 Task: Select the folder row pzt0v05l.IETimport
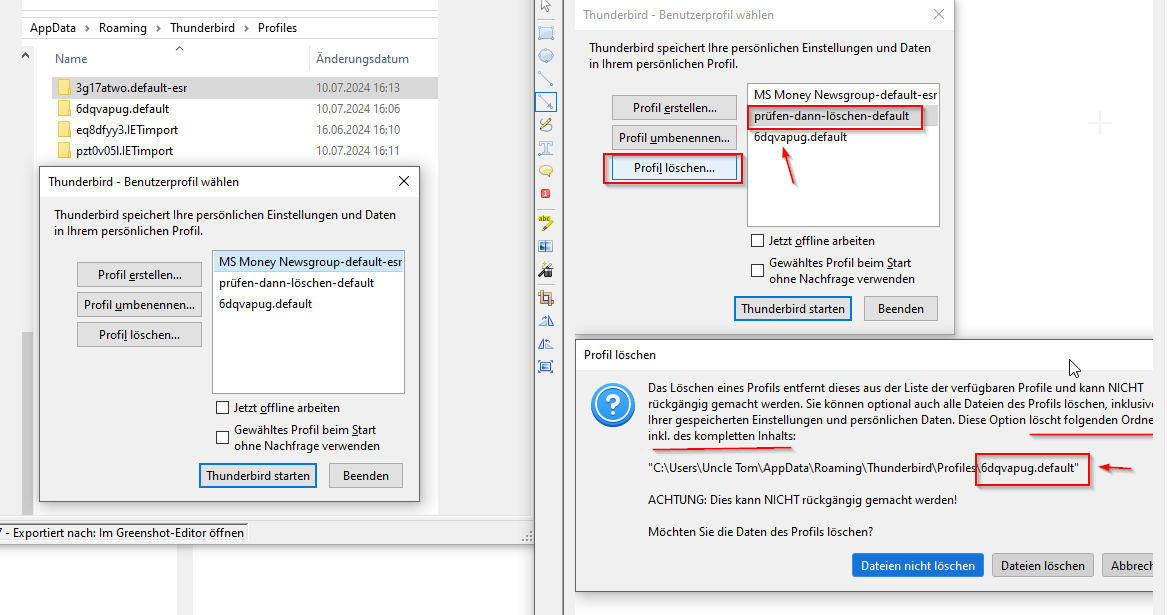pos(245,150)
